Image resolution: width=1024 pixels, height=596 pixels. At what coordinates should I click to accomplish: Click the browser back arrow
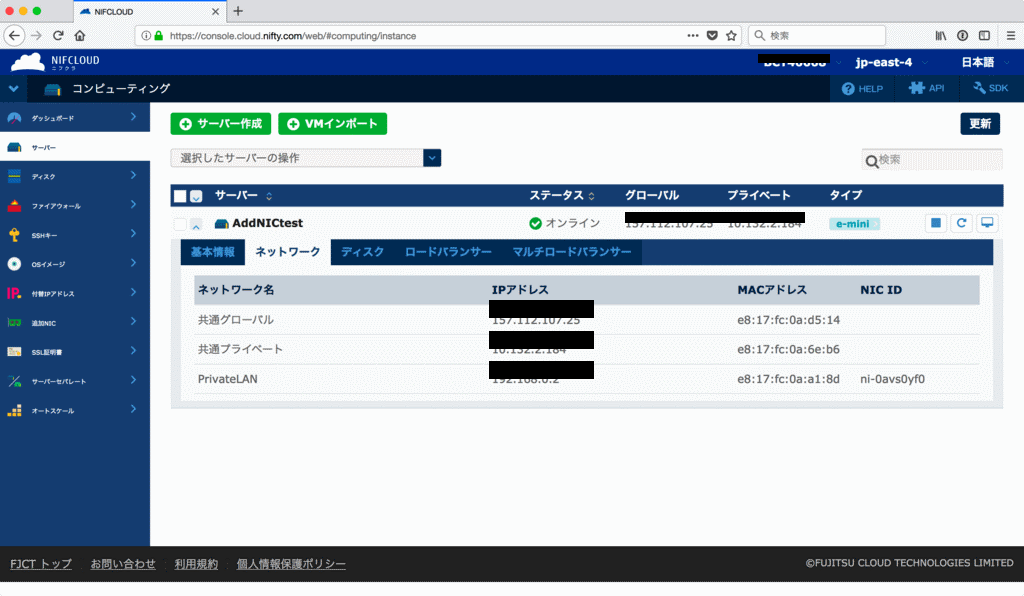[14, 35]
